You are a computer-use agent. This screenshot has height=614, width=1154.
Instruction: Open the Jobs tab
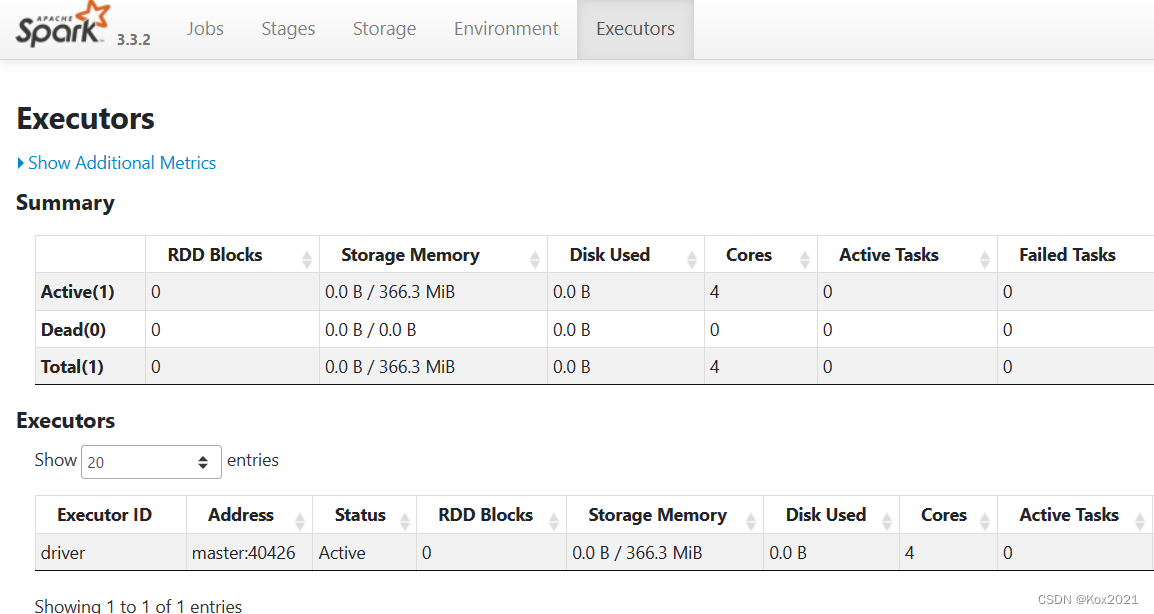click(205, 29)
